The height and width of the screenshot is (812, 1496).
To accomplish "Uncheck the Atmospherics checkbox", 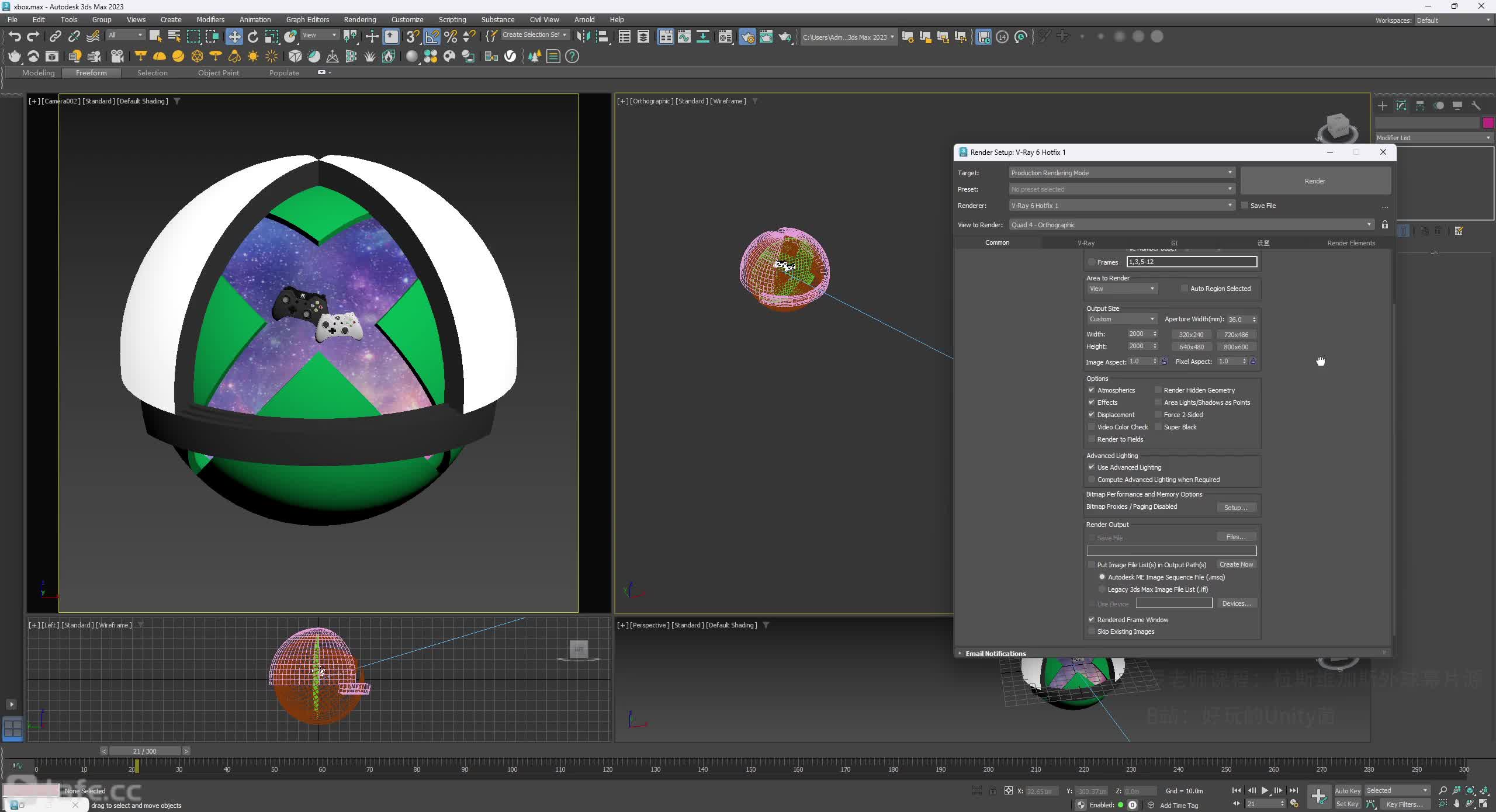I will [x=1091, y=390].
